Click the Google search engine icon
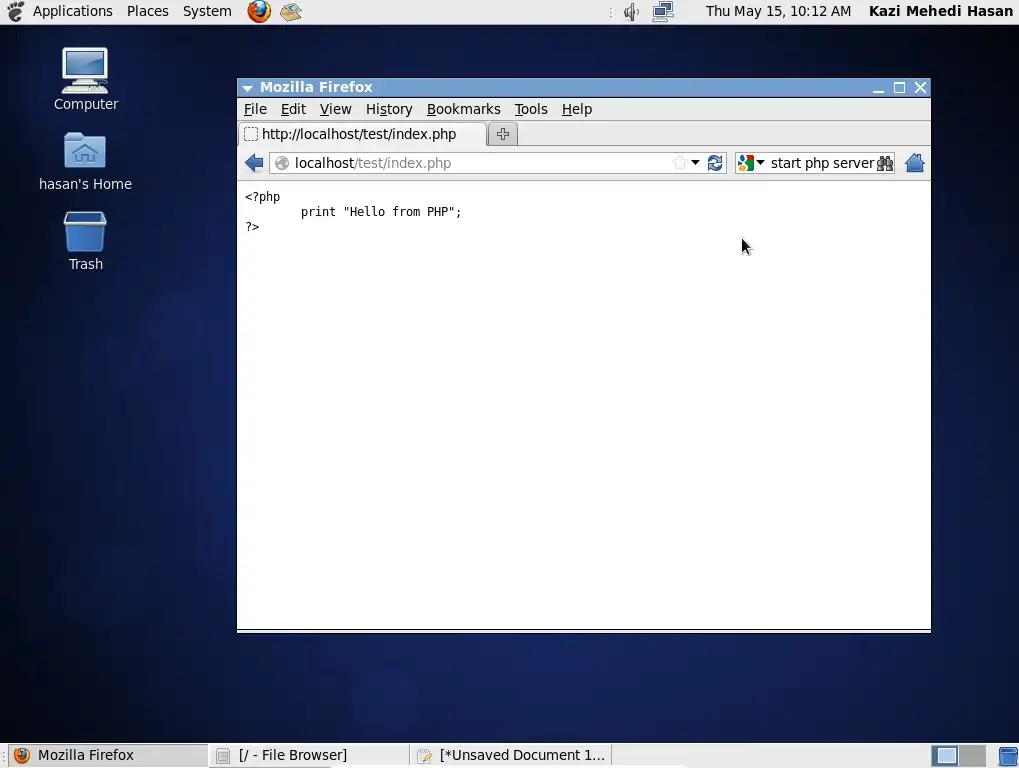 point(746,163)
